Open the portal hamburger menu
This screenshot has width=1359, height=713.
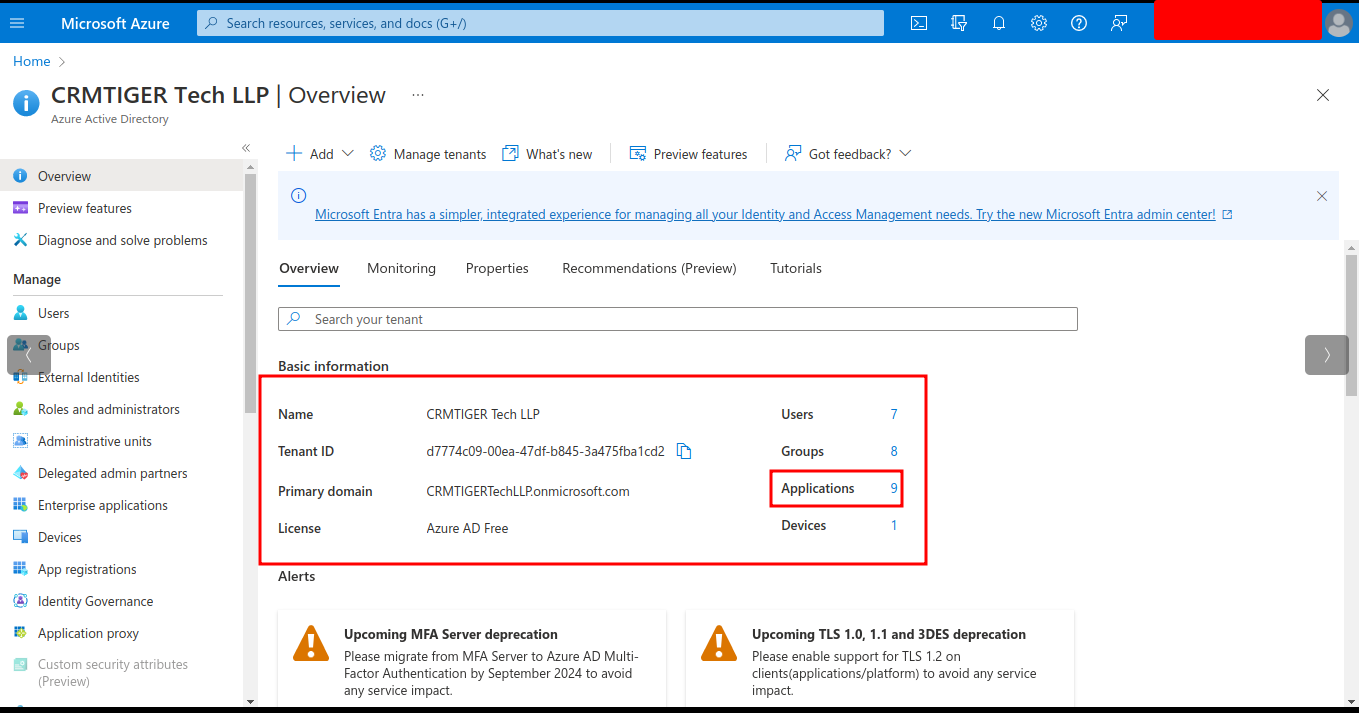17,23
